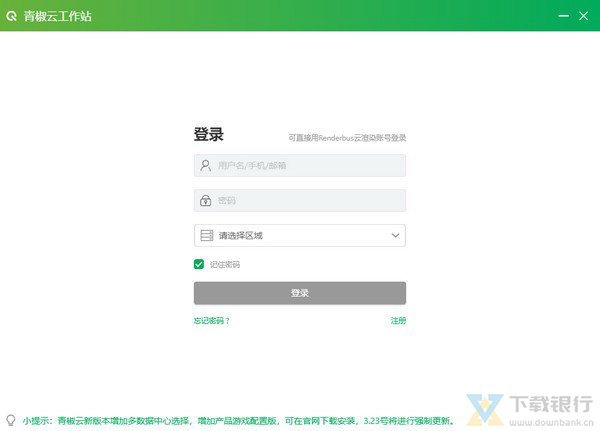Click the user icon in username field
The width and height of the screenshot is (600, 431).
pyautogui.click(x=205, y=165)
